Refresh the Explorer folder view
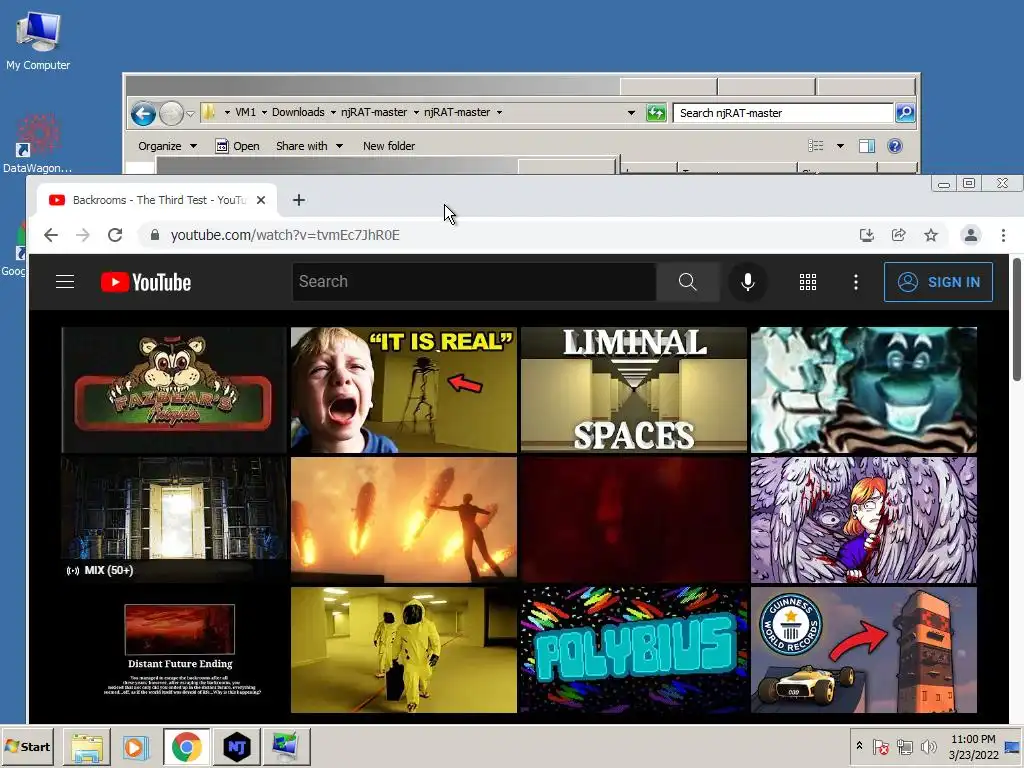This screenshot has width=1024, height=768. (656, 113)
